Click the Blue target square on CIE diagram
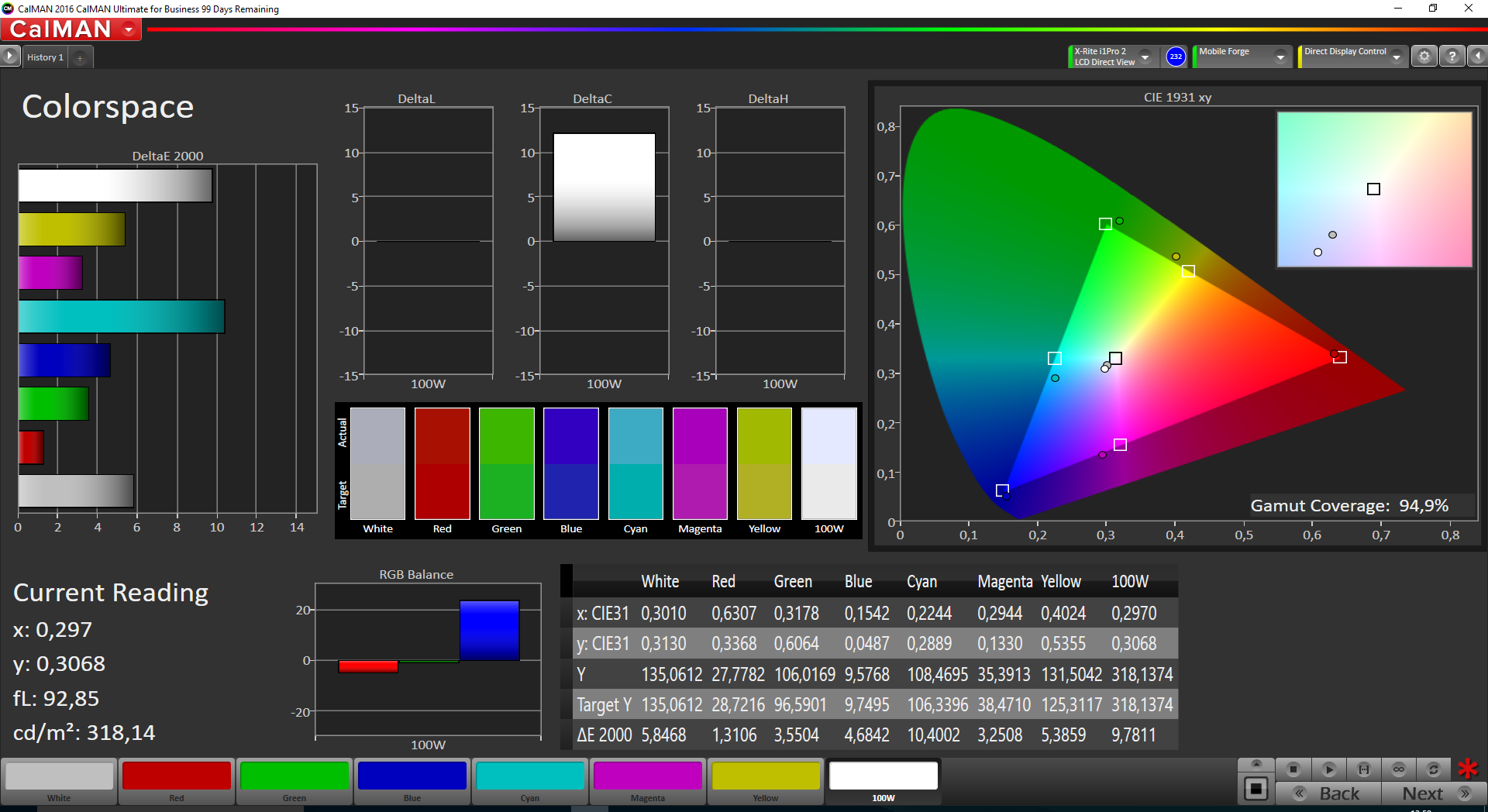The image size is (1488, 812). (x=1002, y=490)
